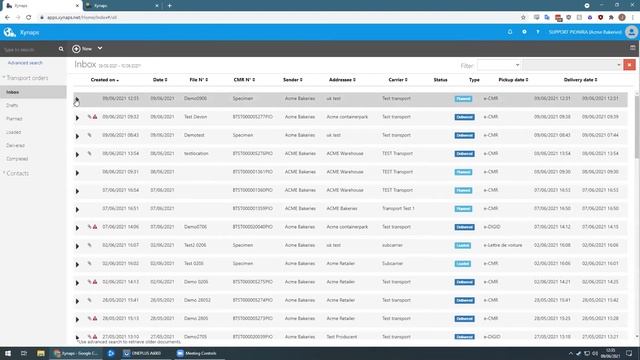Click attachment icon on Demotest row
Viewport: 640px width, 360px height.
click(x=89, y=135)
